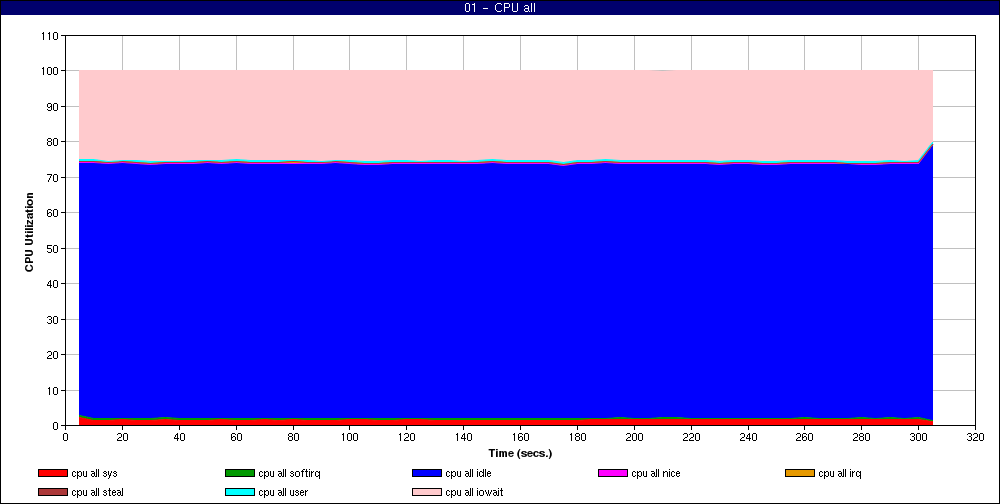
Task: Select the 'cpu all irq' legend label
Action: 840,473
